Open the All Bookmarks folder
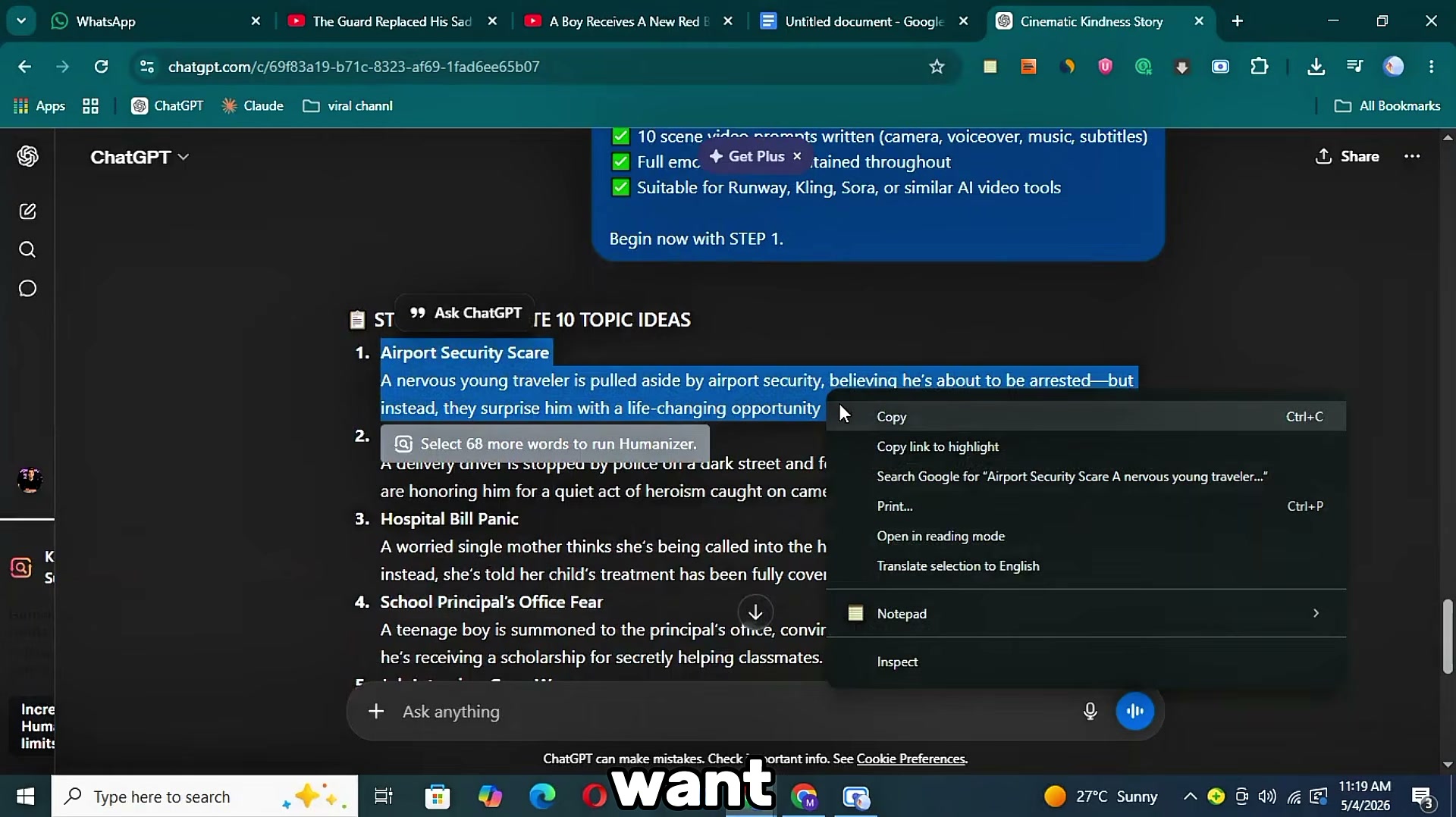Screen dimensions: 1456x817 [1388, 106]
